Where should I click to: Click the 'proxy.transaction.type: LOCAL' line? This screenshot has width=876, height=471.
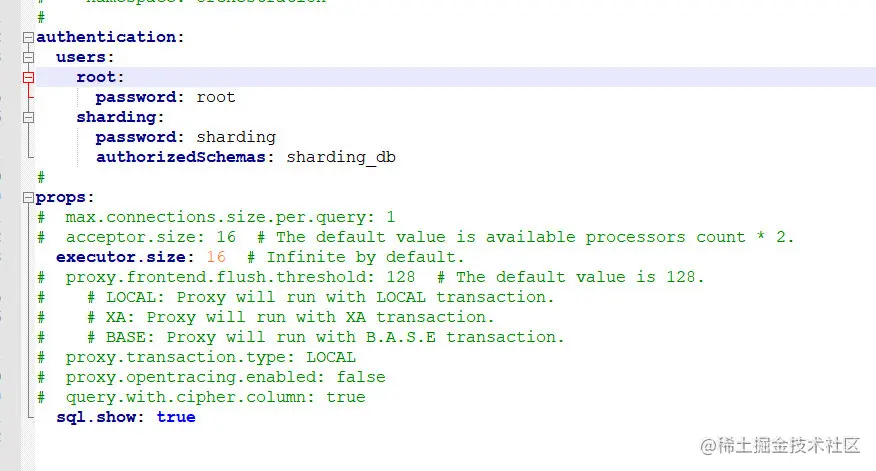pos(196,358)
